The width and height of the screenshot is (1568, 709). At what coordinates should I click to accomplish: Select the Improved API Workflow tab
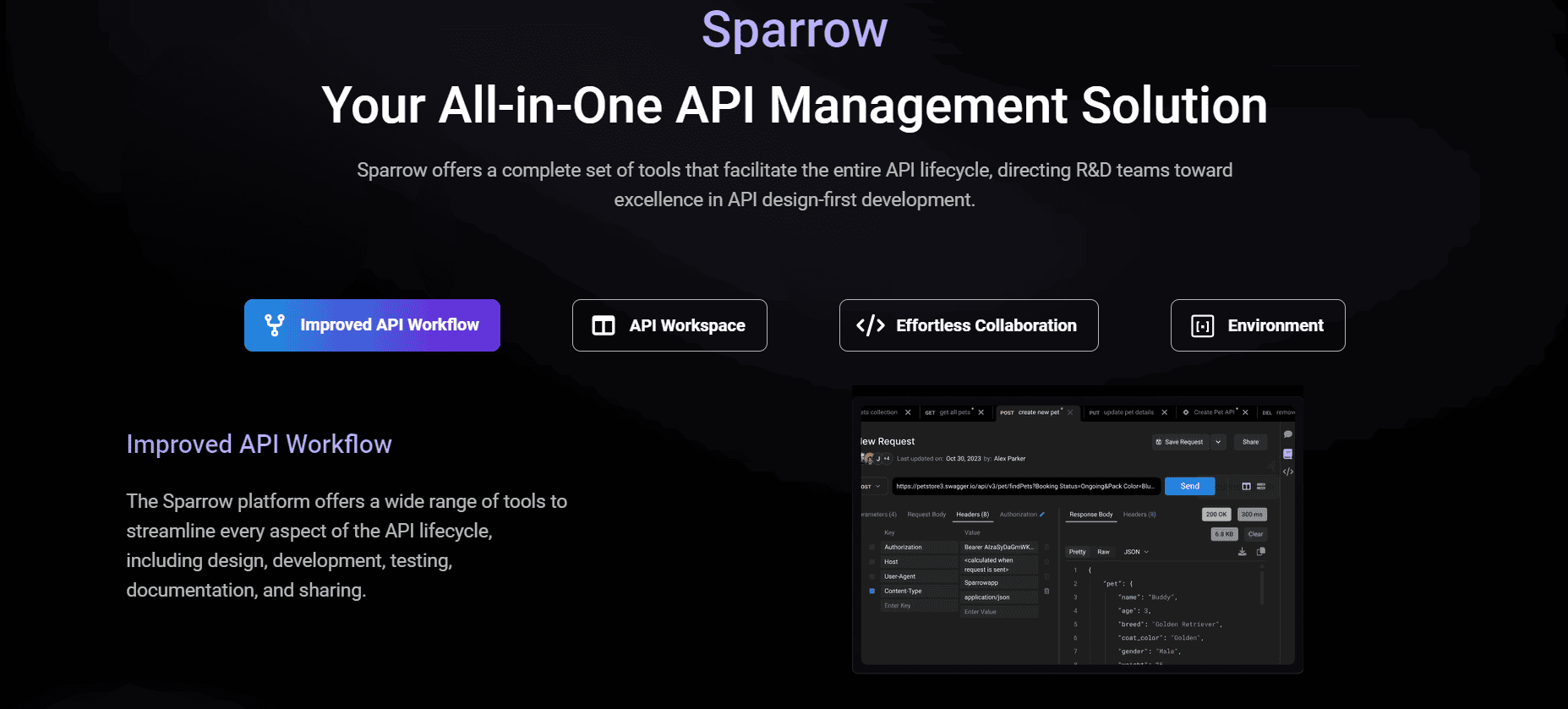372,325
